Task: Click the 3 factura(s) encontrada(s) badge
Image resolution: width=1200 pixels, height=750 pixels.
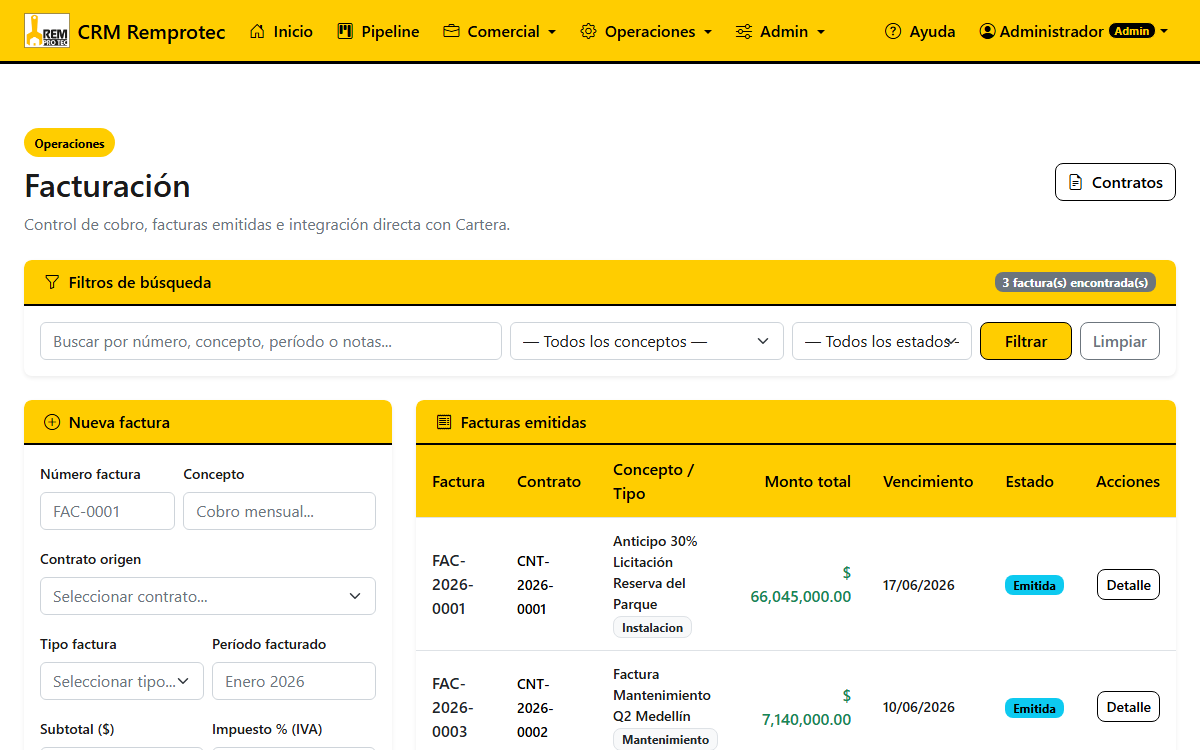Action: point(1075,283)
